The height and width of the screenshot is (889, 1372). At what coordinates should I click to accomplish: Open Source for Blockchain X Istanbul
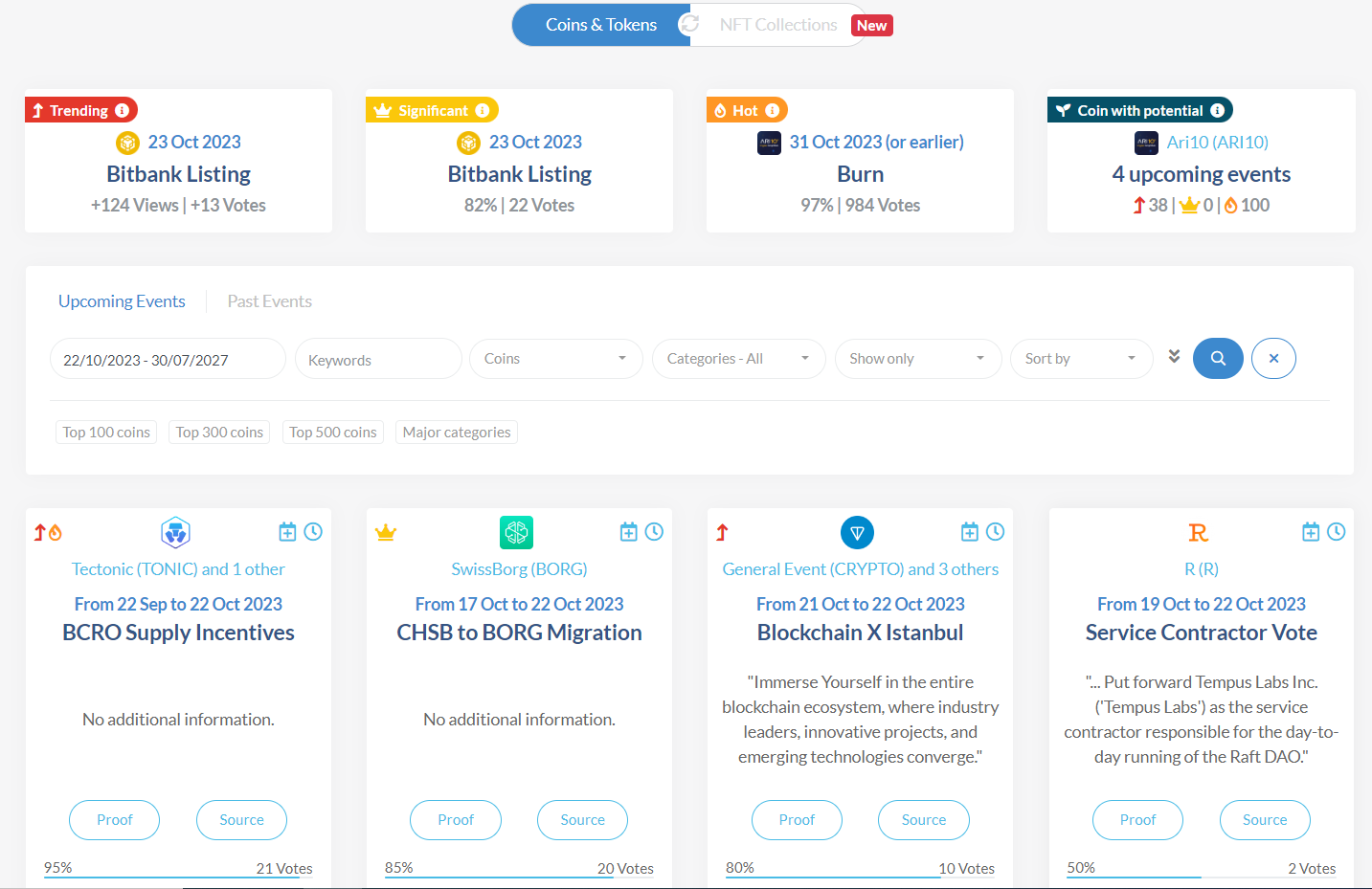coord(924,820)
